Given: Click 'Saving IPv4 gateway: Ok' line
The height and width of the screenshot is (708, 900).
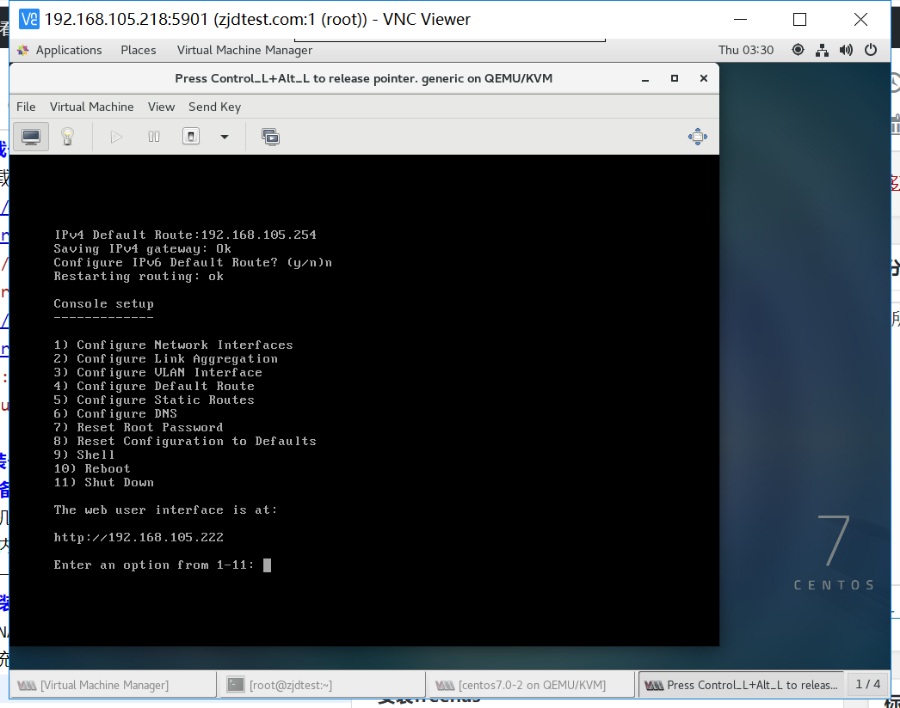Looking at the screenshot, I should pos(142,249).
